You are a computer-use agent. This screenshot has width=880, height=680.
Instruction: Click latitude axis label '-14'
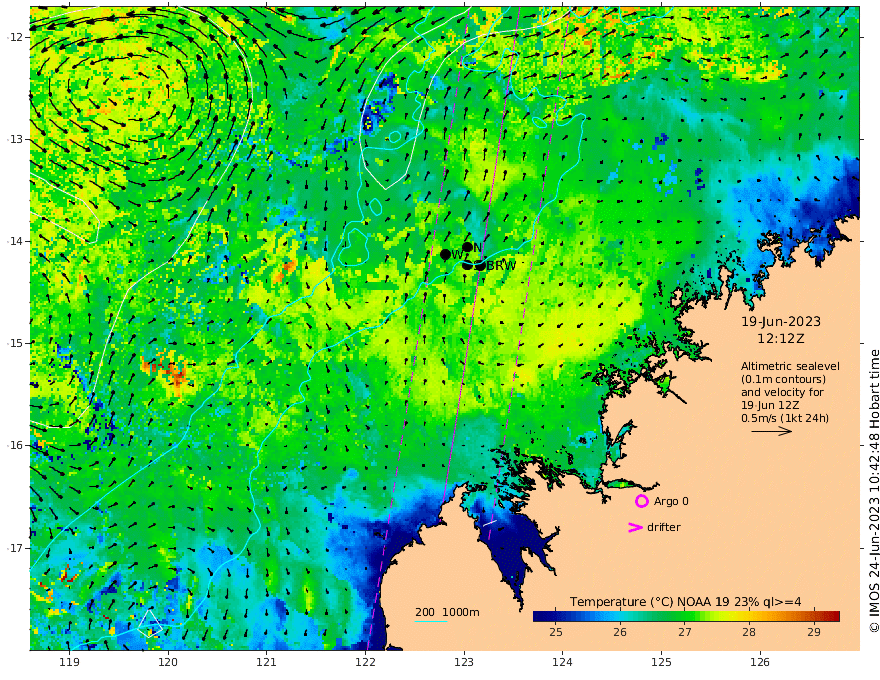[x=15, y=241]
